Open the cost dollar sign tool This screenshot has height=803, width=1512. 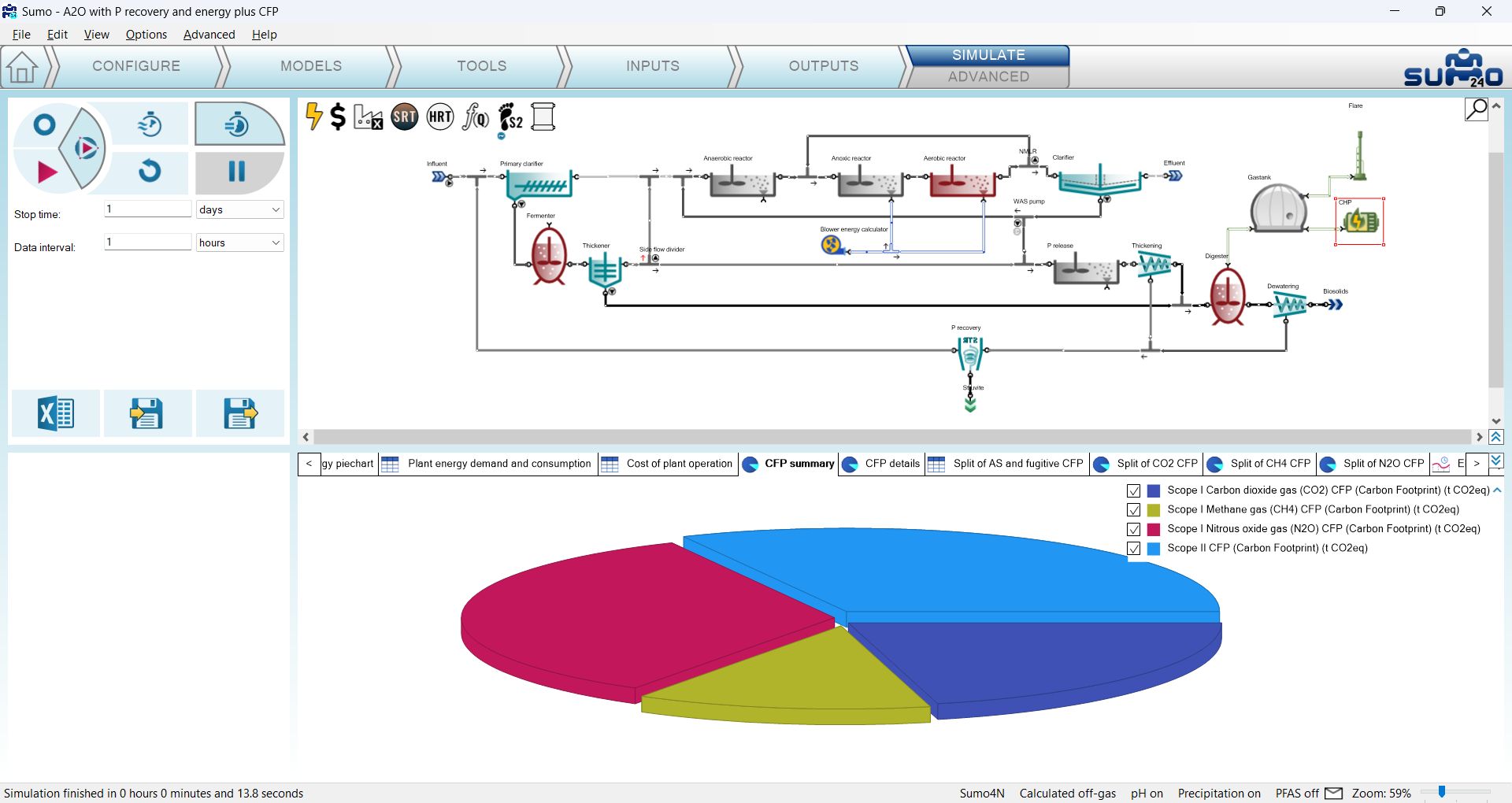[x=338, y=117]
